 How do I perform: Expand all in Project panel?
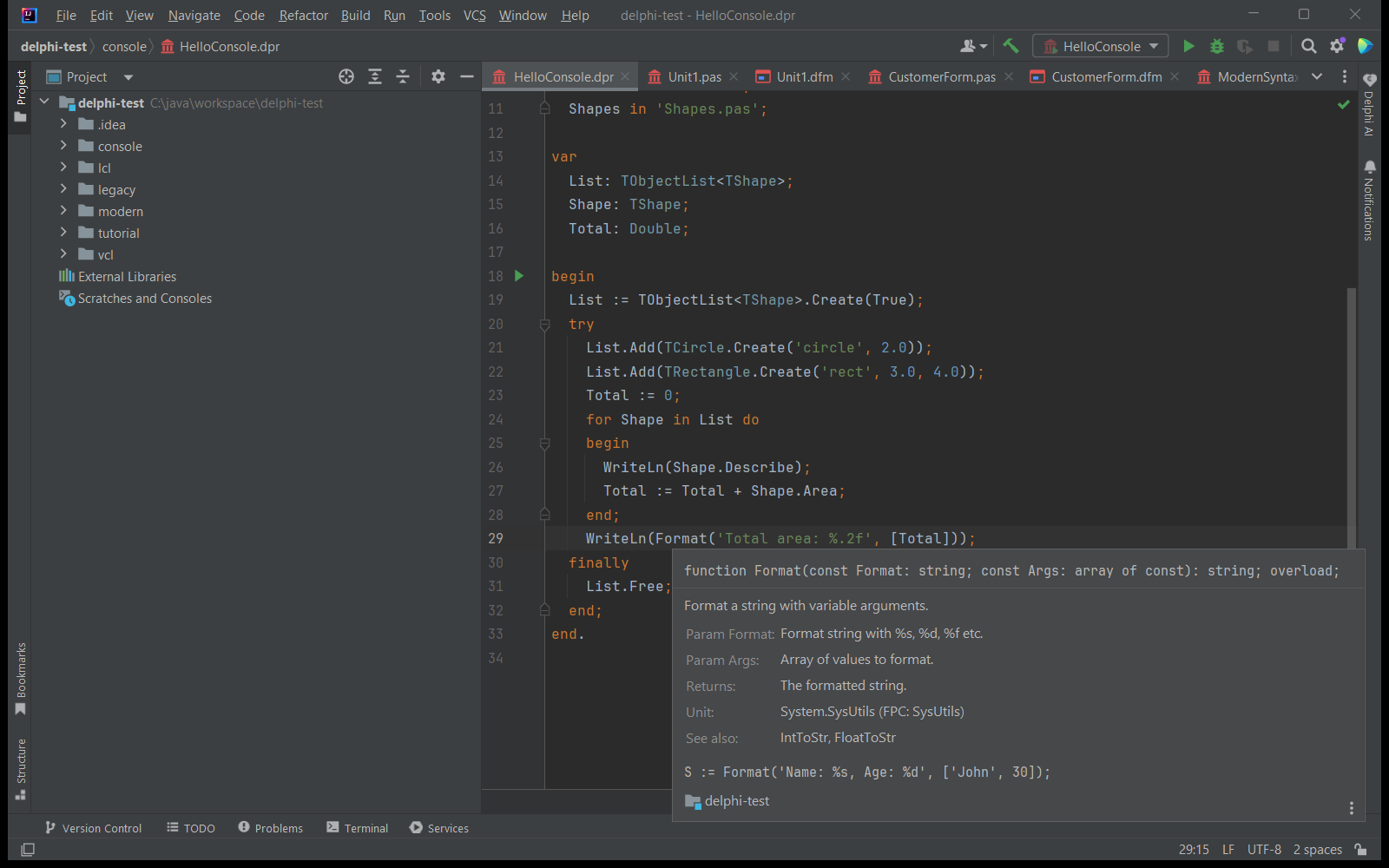coord(375,76)
